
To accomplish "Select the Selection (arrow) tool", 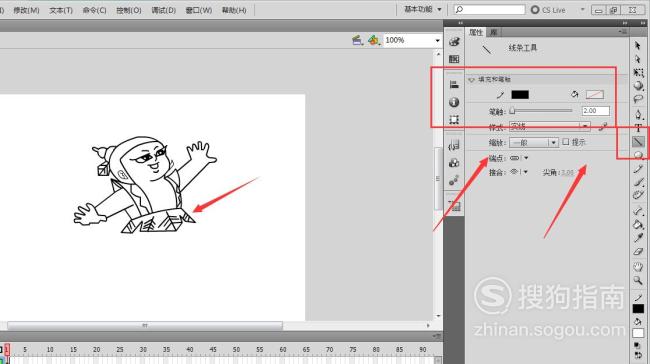I will coord(638,46).
